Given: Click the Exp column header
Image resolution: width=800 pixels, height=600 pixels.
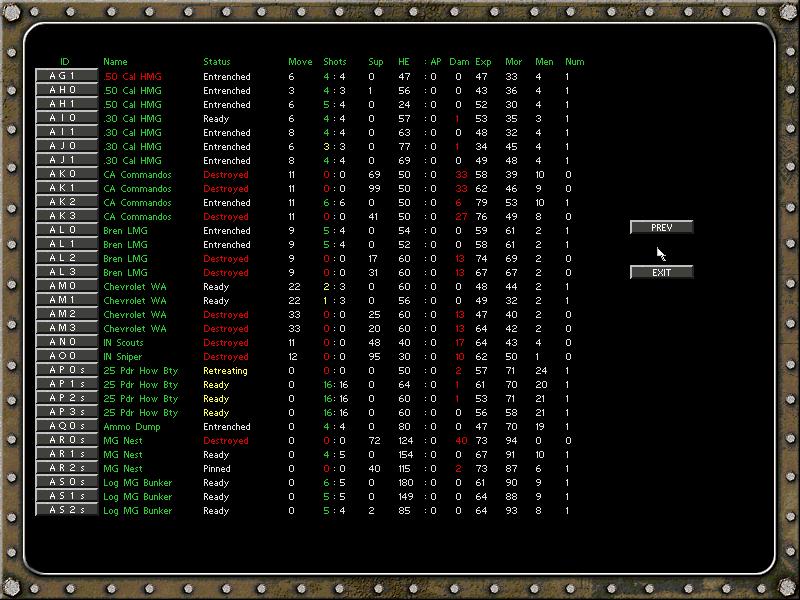Looking at the screenshot, I should 483,62.
